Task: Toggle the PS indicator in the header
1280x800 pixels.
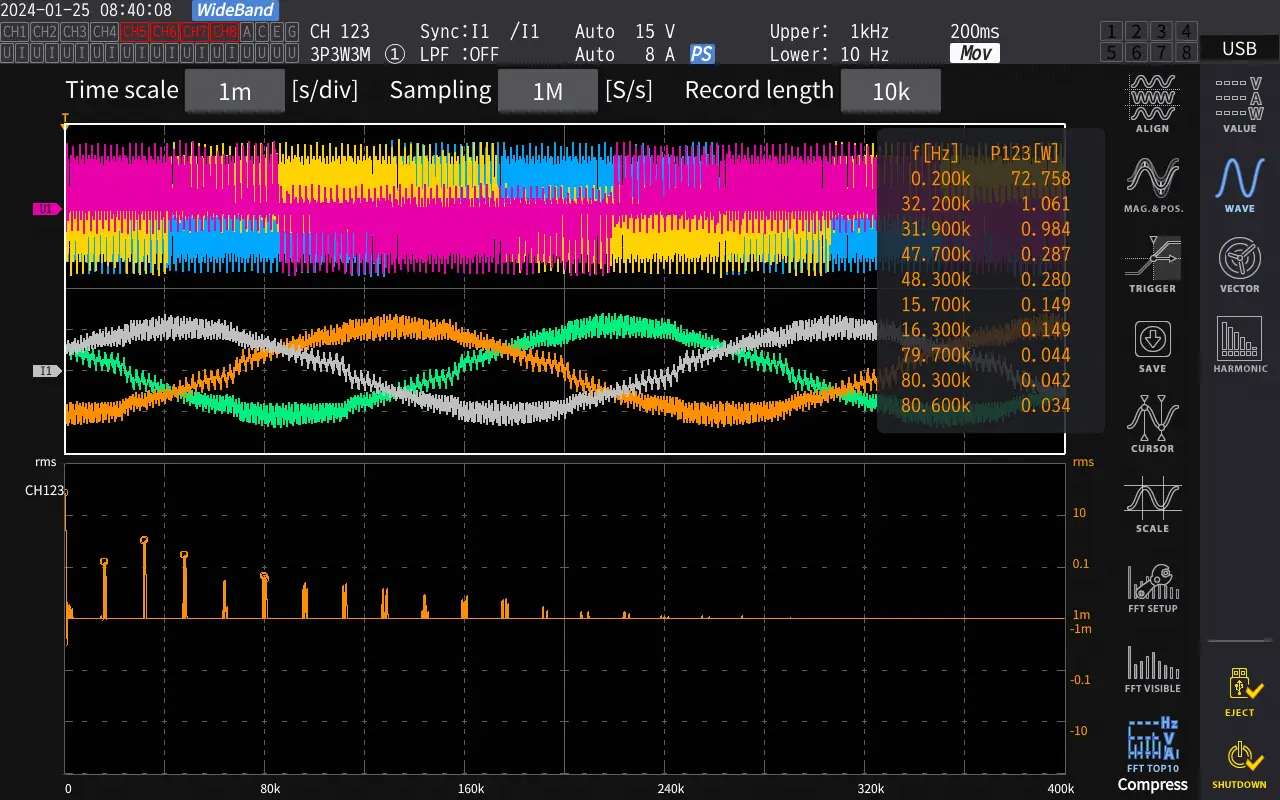Action: [x=702, y=54]
